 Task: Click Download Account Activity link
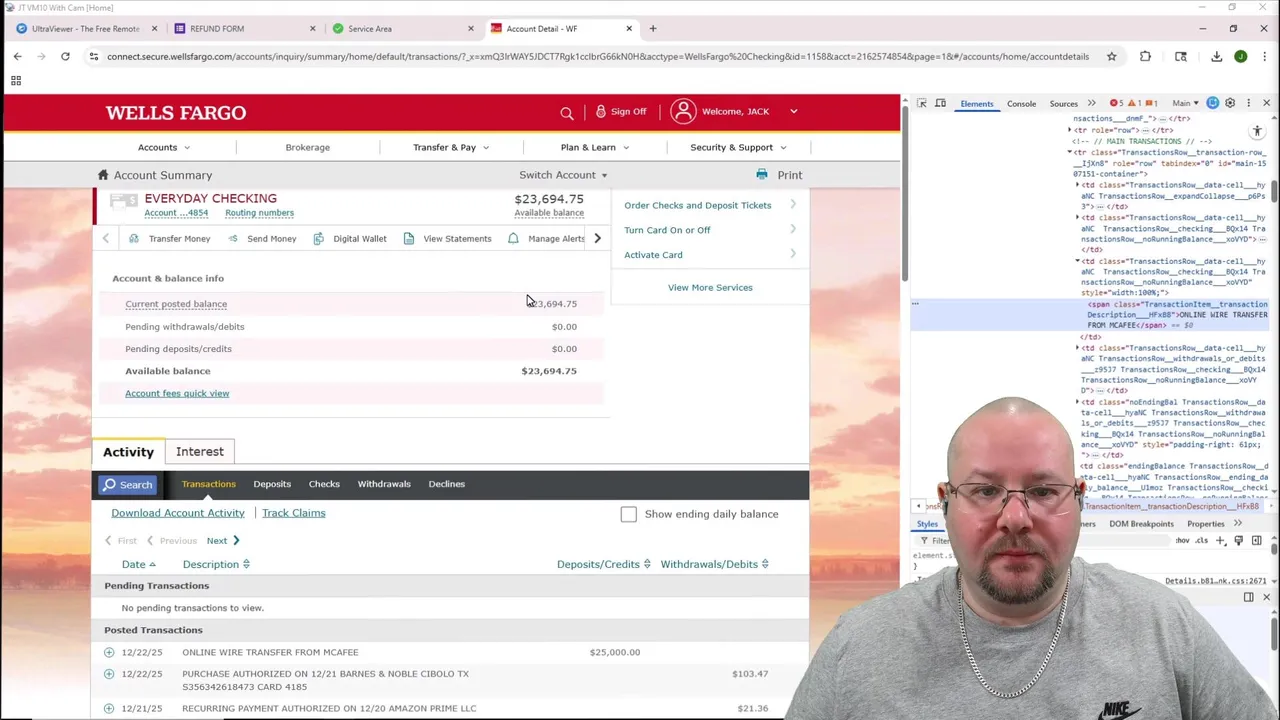(178, 513)
